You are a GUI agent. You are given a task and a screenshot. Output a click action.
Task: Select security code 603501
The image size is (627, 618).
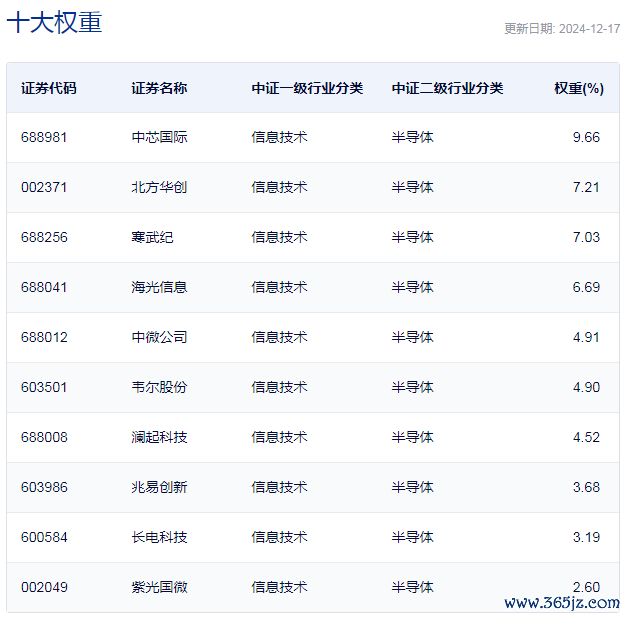pos(44,387)
